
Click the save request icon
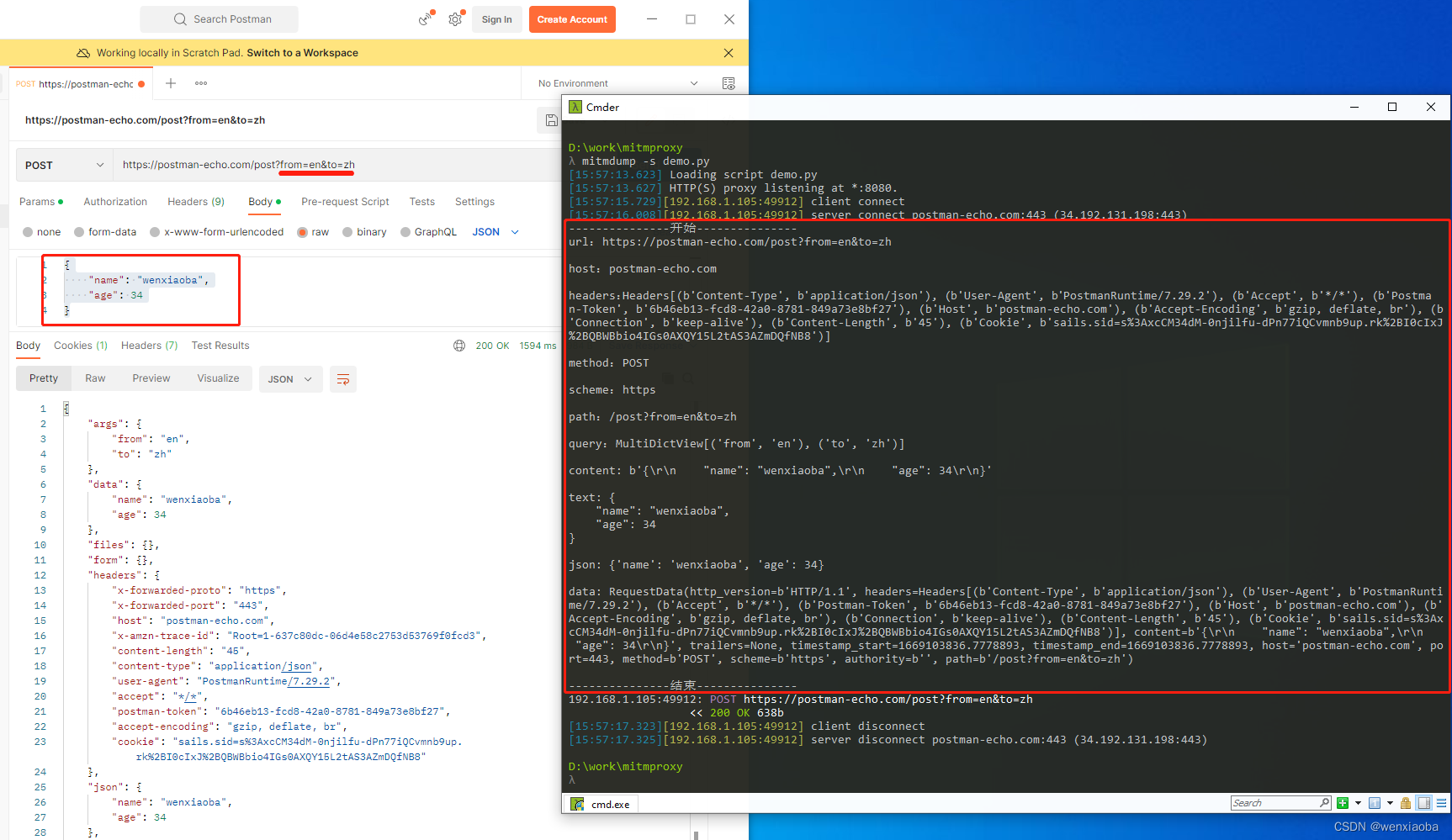click(551, 120)
